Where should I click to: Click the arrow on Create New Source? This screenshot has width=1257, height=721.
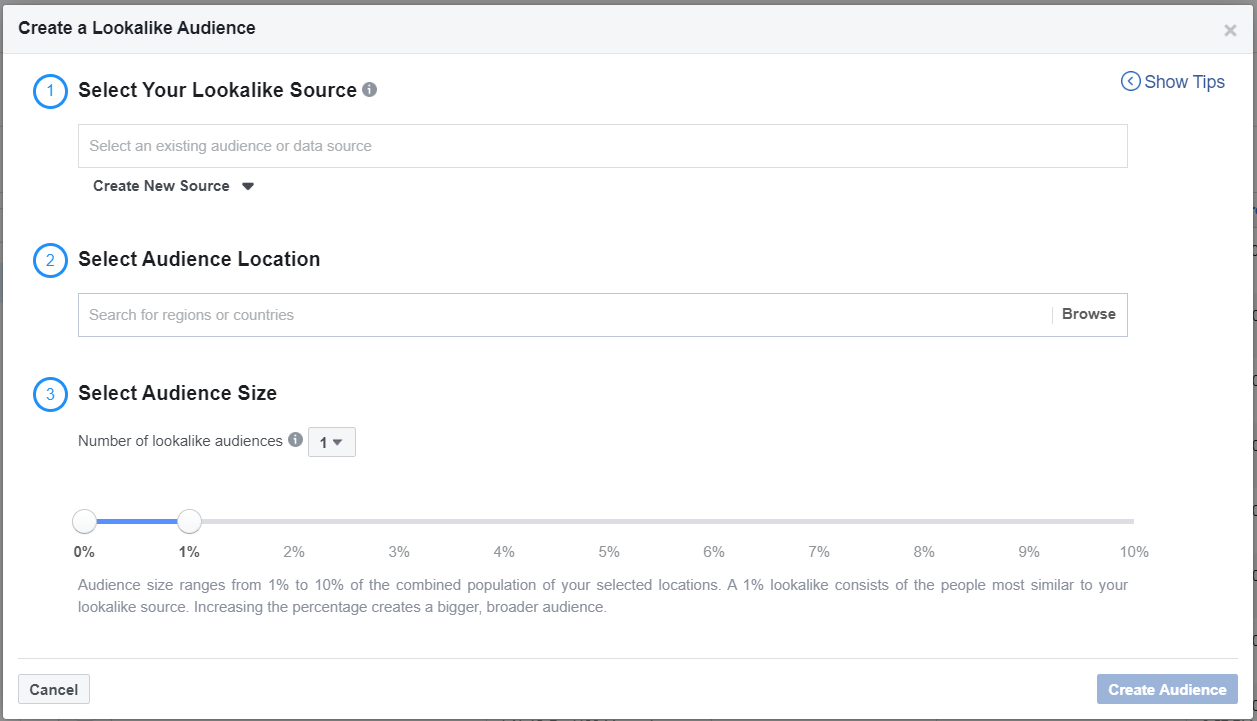coord(247,186)
